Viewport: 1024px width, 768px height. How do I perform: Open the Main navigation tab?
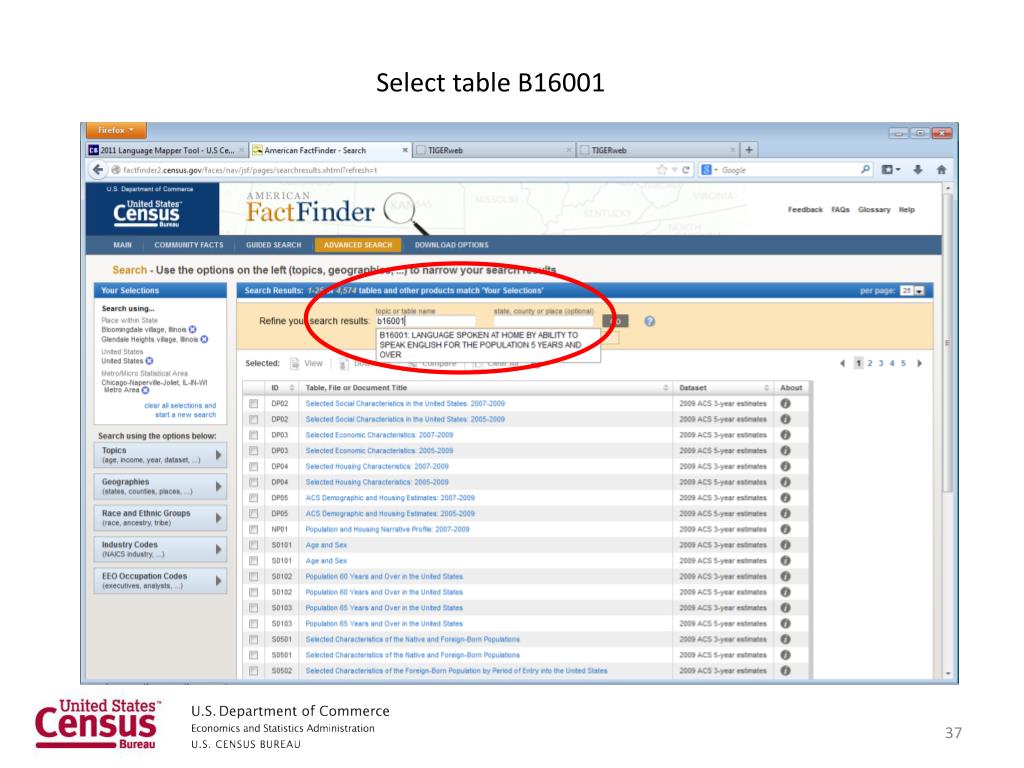click(x=123, y=245)
